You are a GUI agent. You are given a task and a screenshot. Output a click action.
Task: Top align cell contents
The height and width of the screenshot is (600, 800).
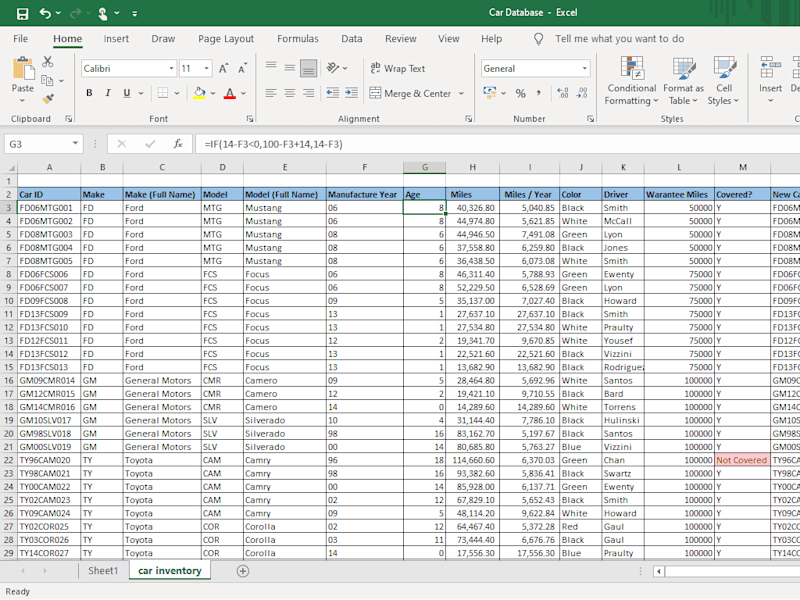(271, 66)
